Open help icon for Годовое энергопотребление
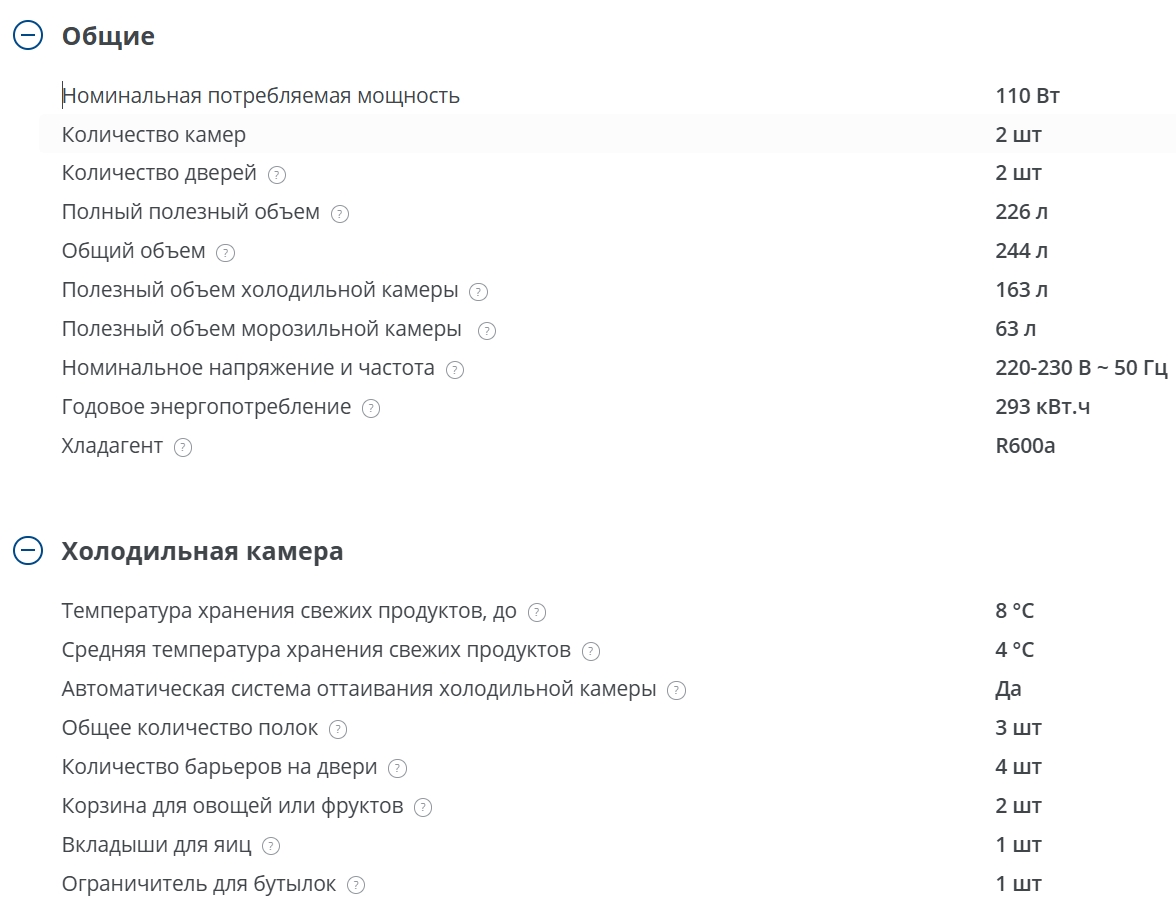1176x924 pixels. click(370, 408)
